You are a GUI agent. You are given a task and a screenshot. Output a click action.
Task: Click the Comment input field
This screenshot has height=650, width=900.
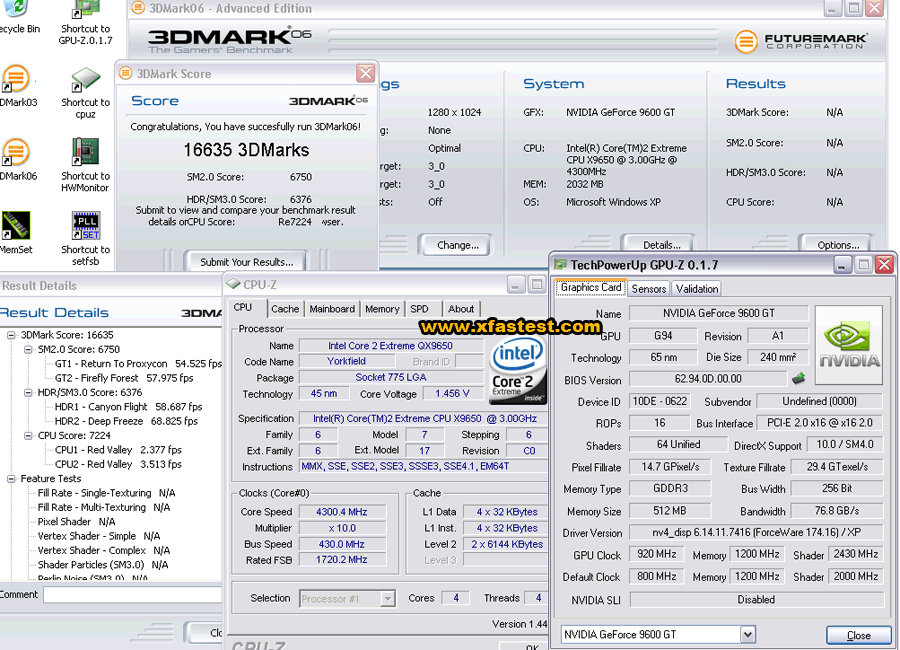[x=133, y=595]
